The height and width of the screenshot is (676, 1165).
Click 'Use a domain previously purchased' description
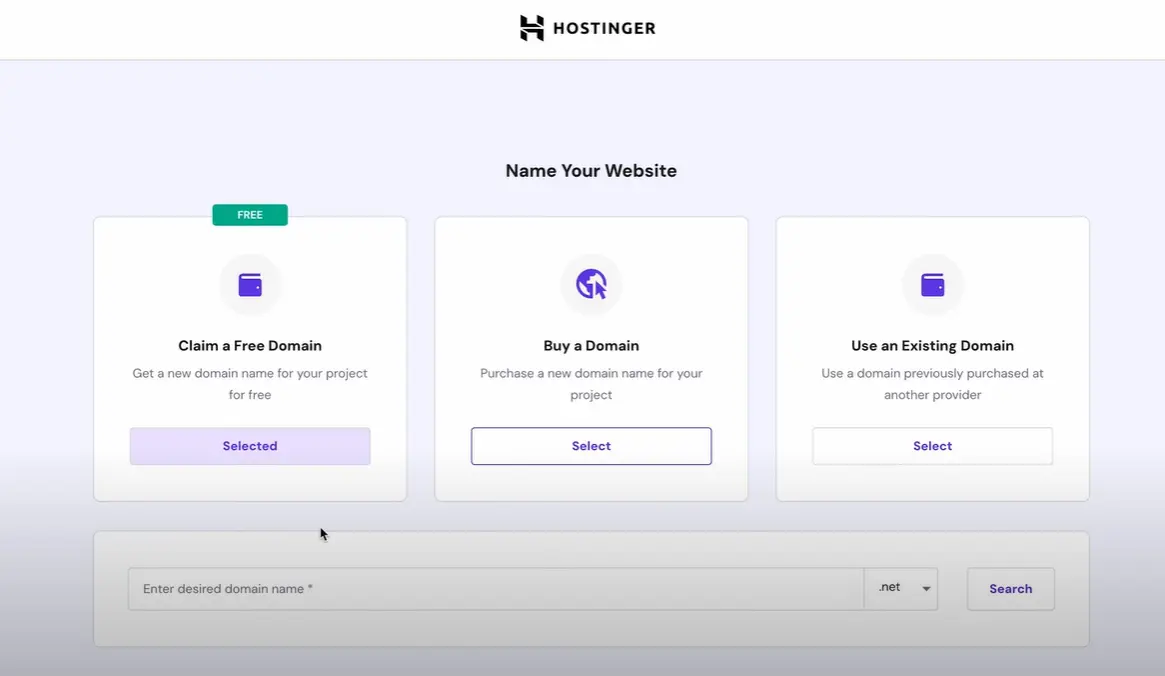click(932, 384)
